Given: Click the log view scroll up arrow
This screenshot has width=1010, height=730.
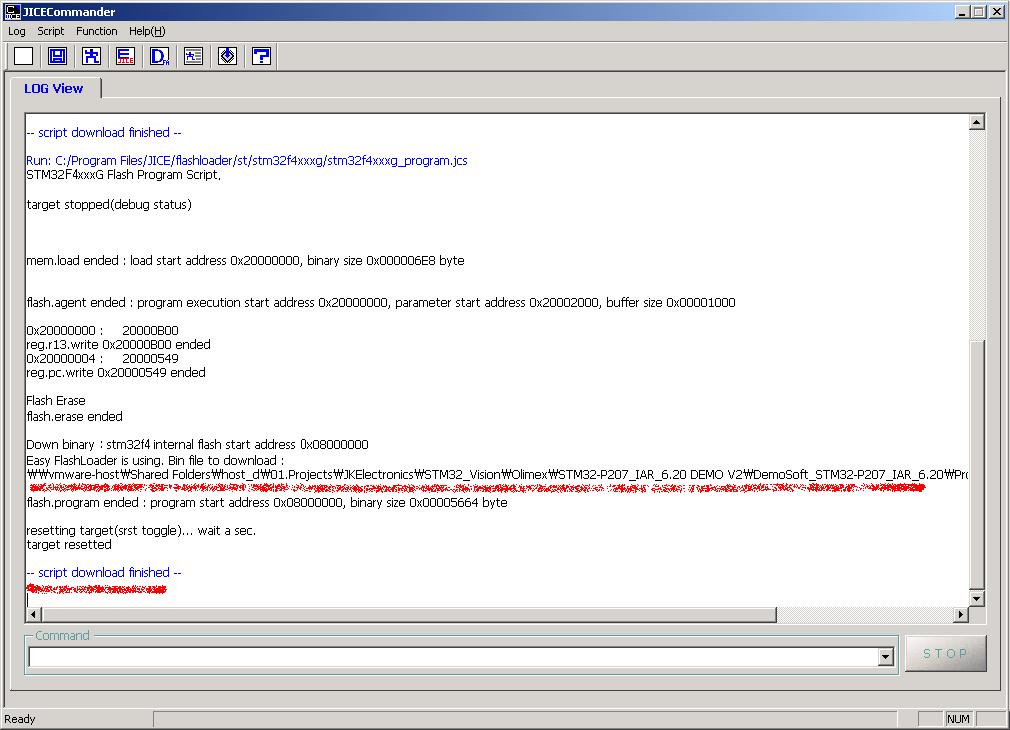Looking at the screenshot, I should 977,122.
